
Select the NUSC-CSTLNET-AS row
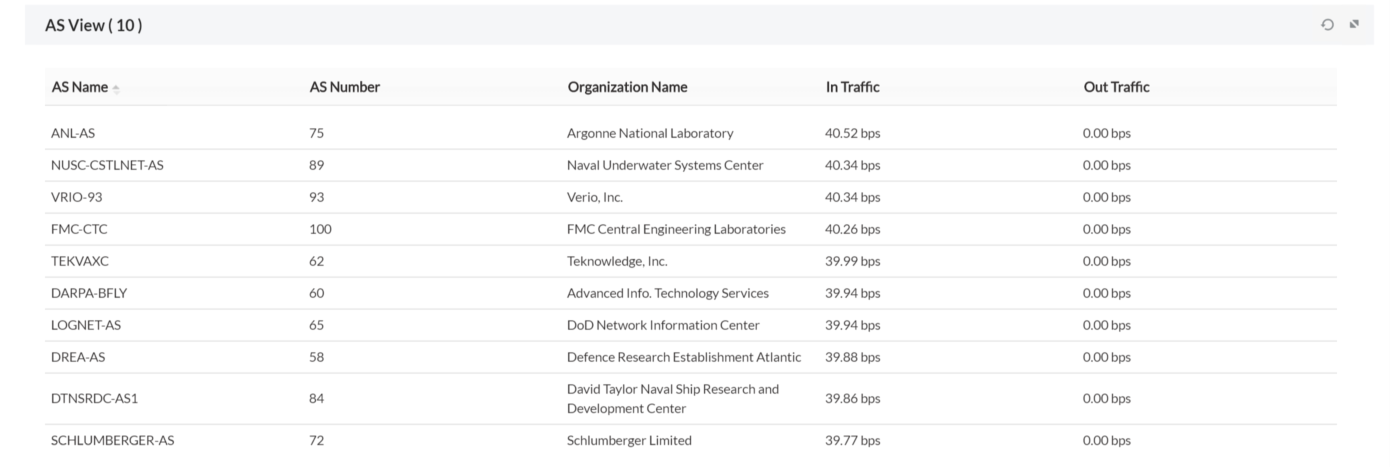pyautogui.click(x=107, y=165)
